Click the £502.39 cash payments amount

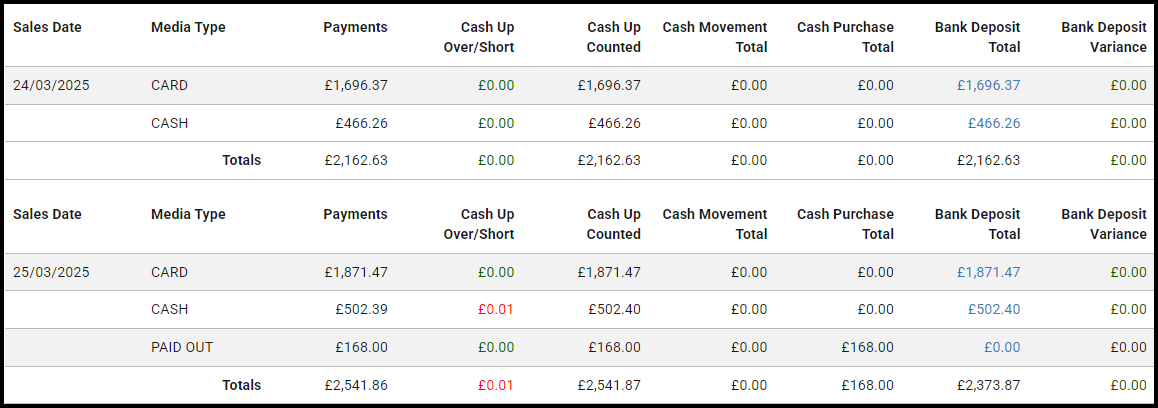pyautogui.click(x=361, y=310)
